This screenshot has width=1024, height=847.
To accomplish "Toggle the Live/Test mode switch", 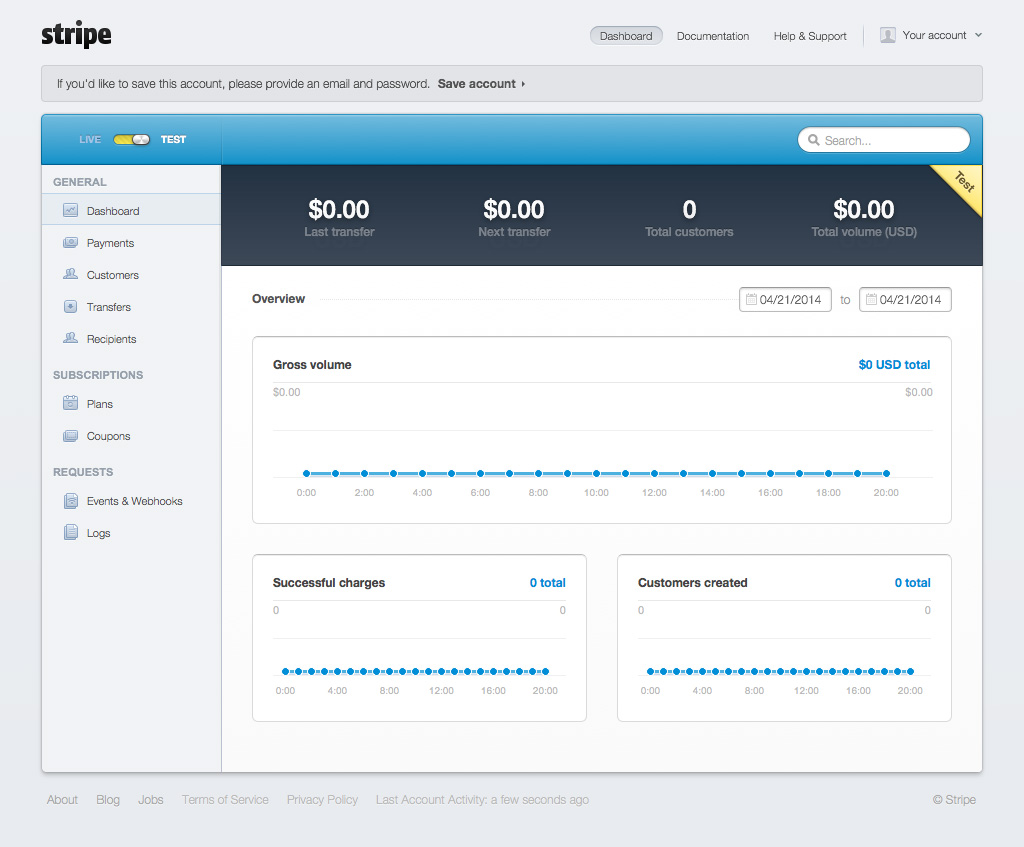I will [132, 140].
